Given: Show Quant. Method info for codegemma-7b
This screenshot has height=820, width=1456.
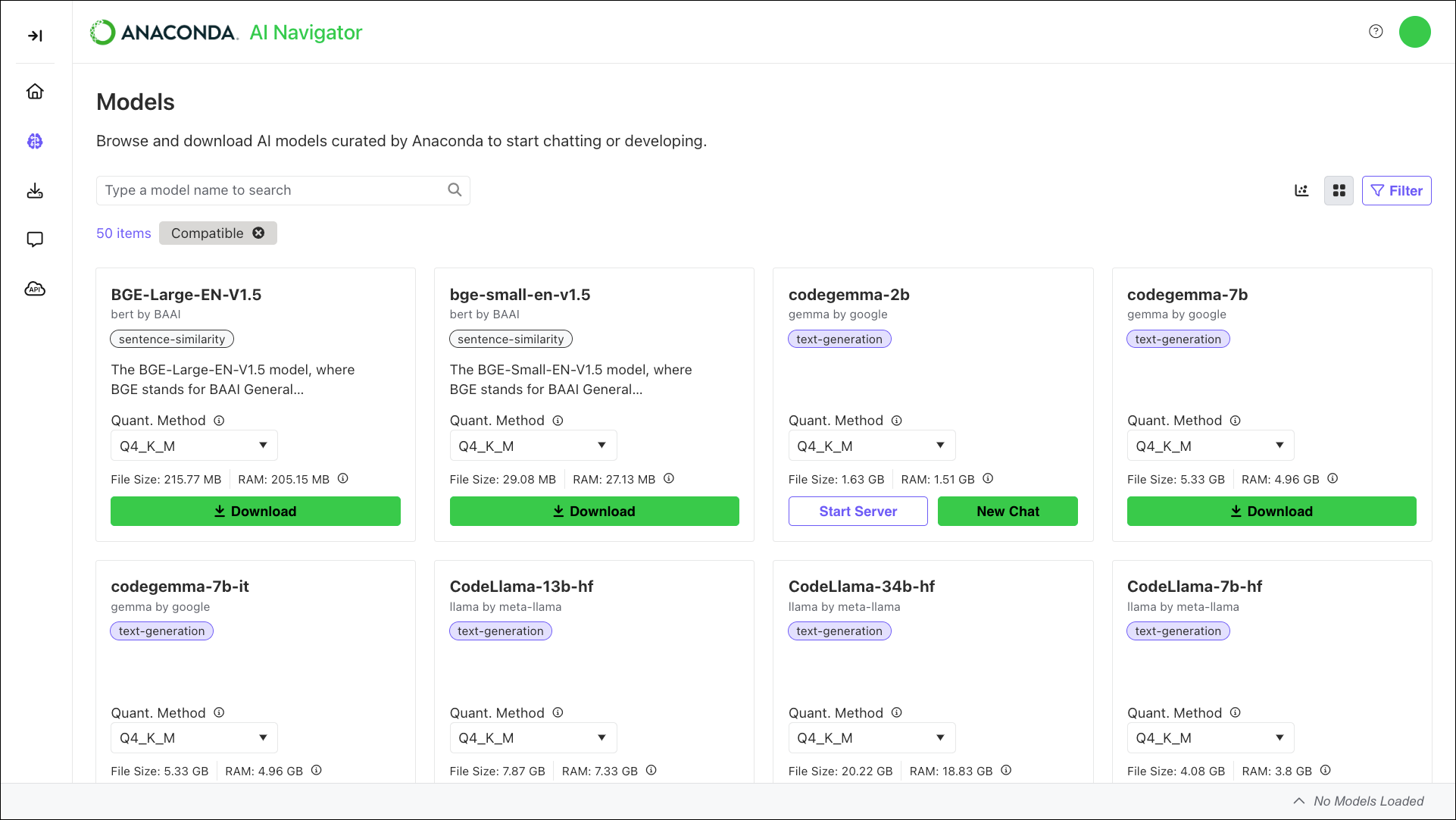Looking at the screenshot, I should 1235,420.
